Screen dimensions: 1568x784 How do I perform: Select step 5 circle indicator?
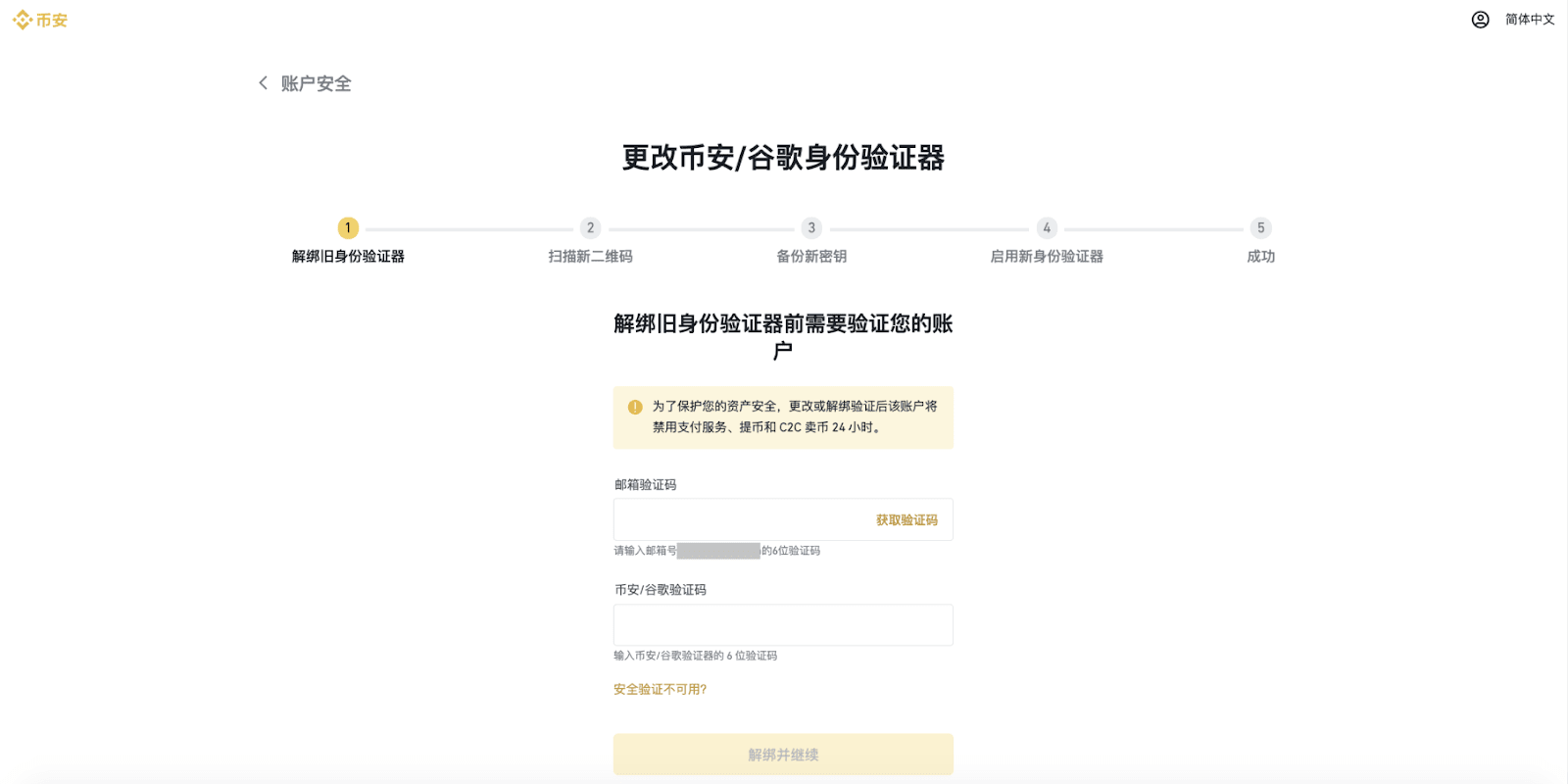[1261, 228]
